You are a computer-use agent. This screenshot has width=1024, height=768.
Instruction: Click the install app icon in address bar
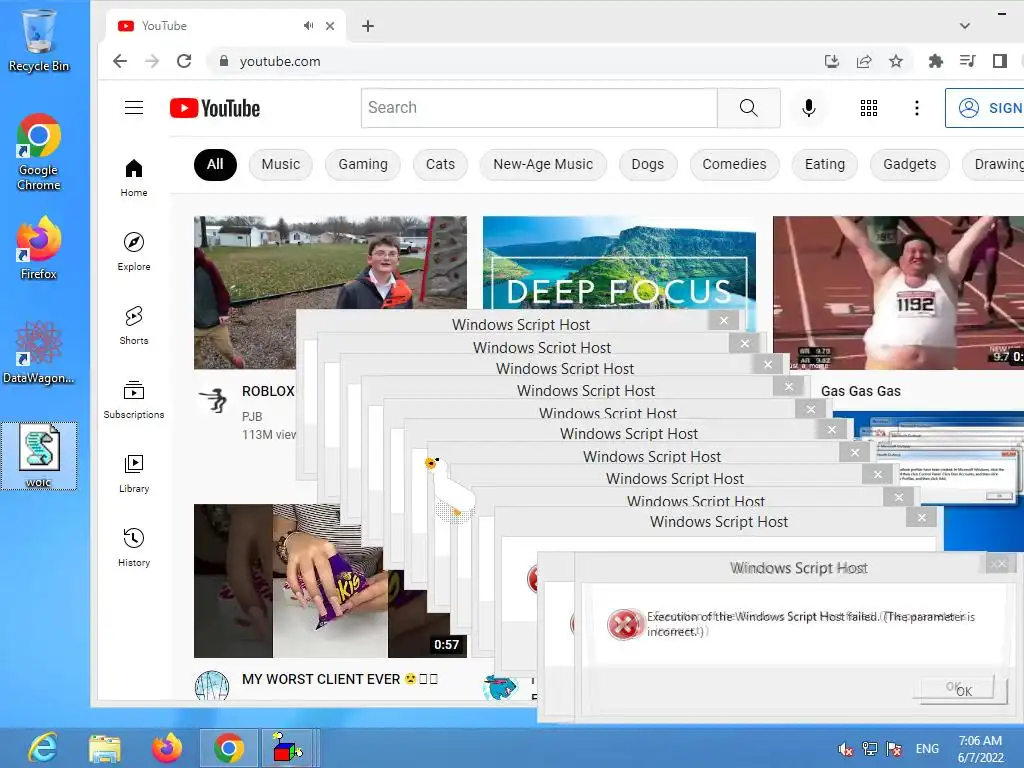(x=831, y=61)
